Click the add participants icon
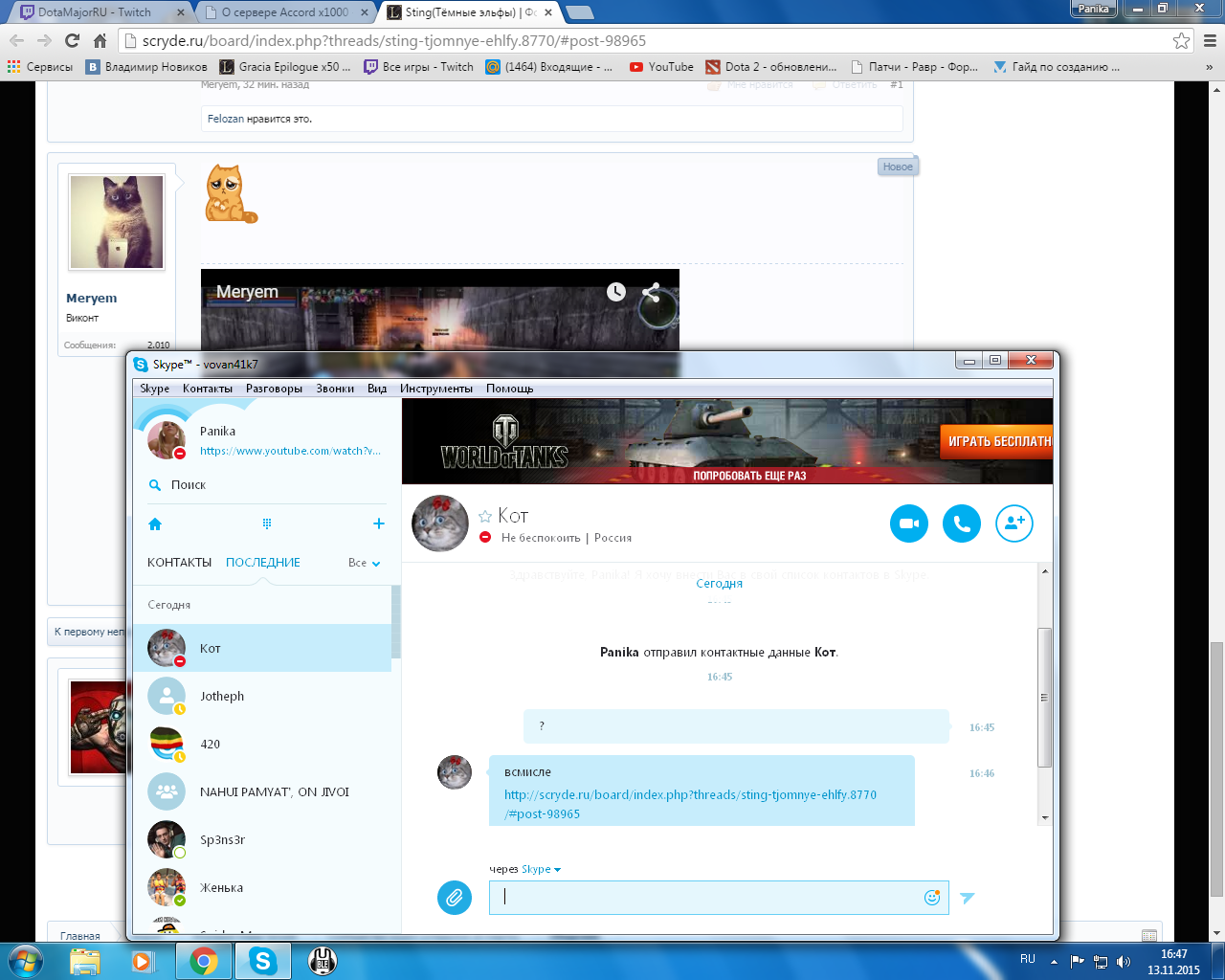Image resolution: width=1225 pixels, height=980 pixels. (x=1013, y=523)
